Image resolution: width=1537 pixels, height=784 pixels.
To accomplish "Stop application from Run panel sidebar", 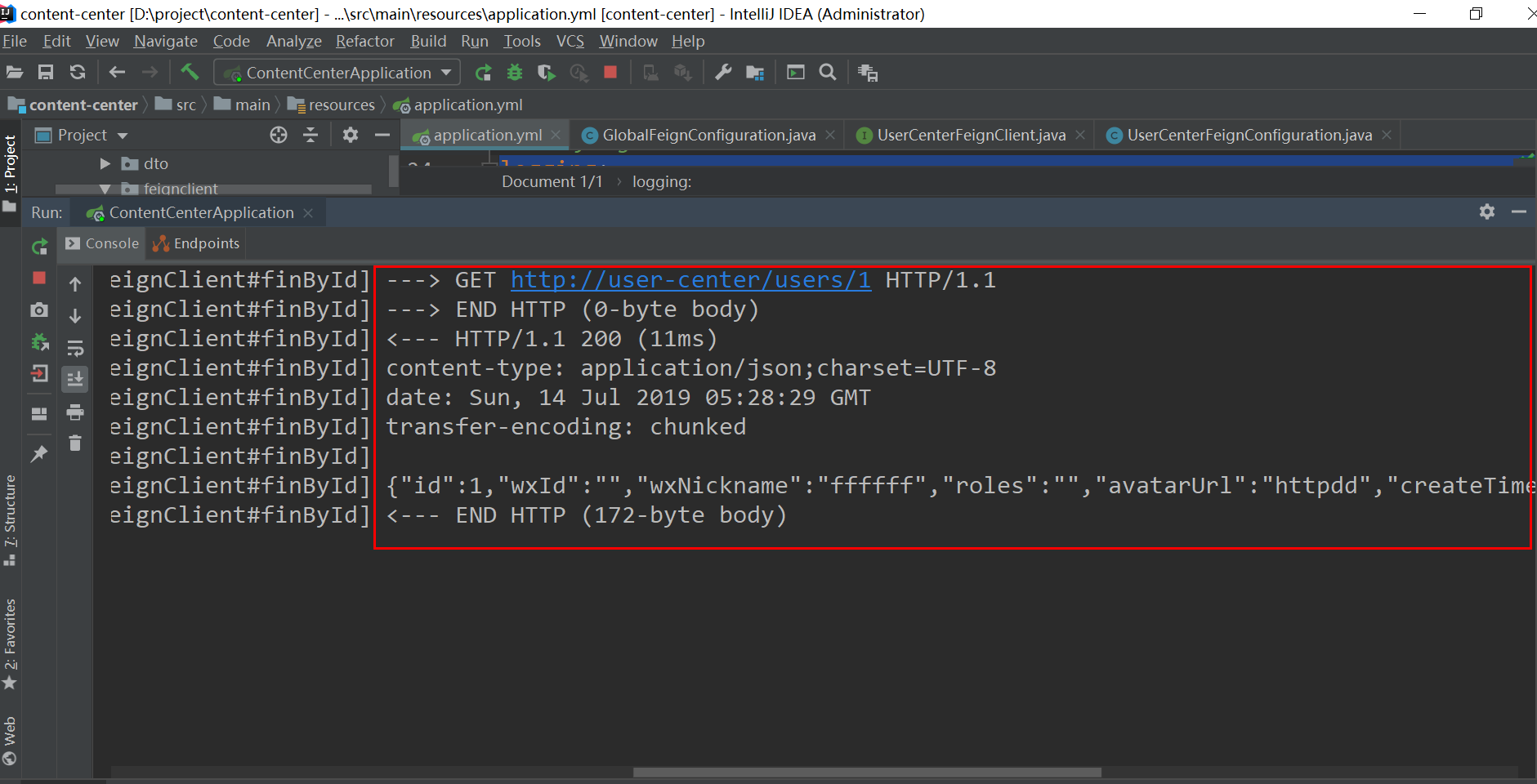I will (39, 278).
